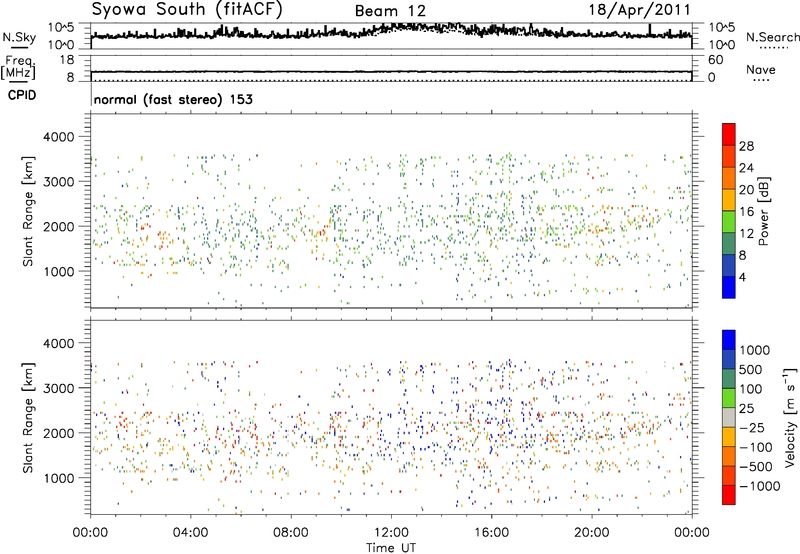Click 'Slant Range [km]' label of power panel
This screenshot has width=800, height=554.
[28, 211]
